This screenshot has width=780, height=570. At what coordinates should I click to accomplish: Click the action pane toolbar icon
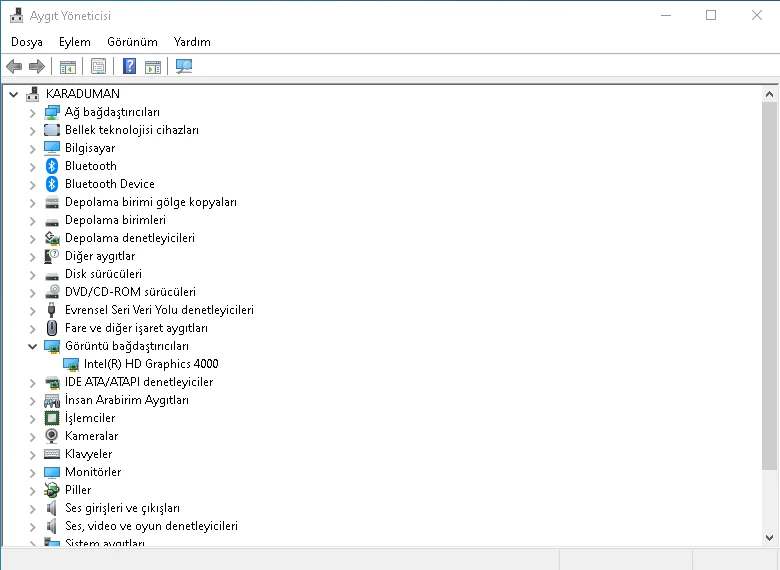(x=153, y=66)
